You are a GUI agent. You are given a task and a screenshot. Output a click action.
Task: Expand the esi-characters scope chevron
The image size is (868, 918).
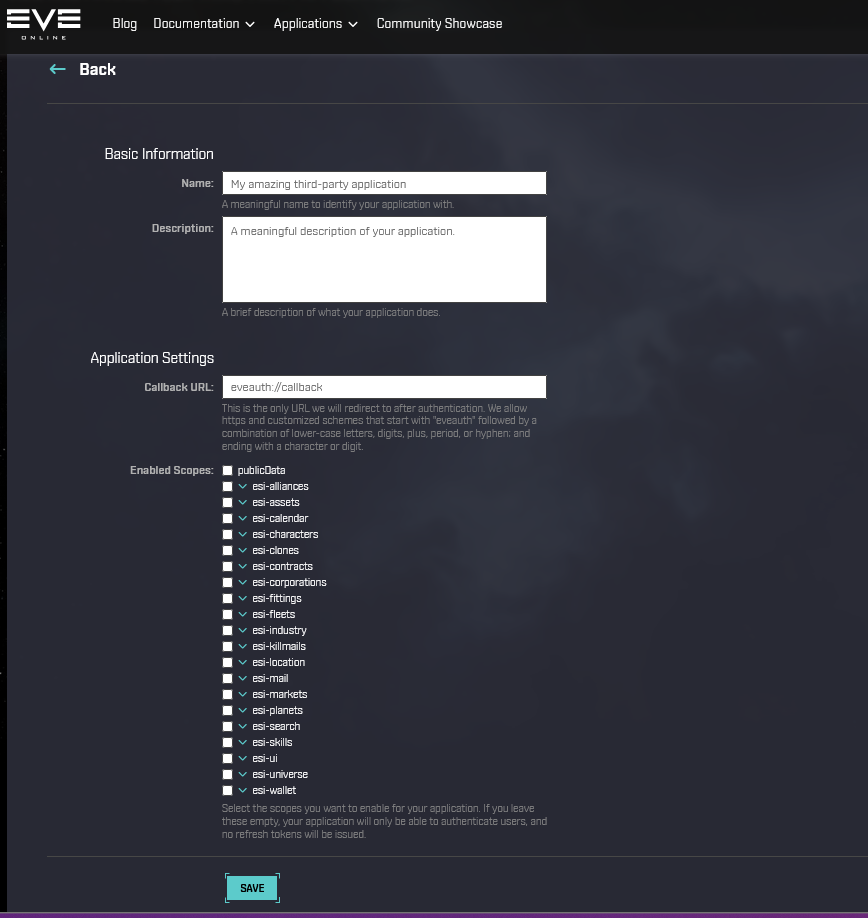243,535
